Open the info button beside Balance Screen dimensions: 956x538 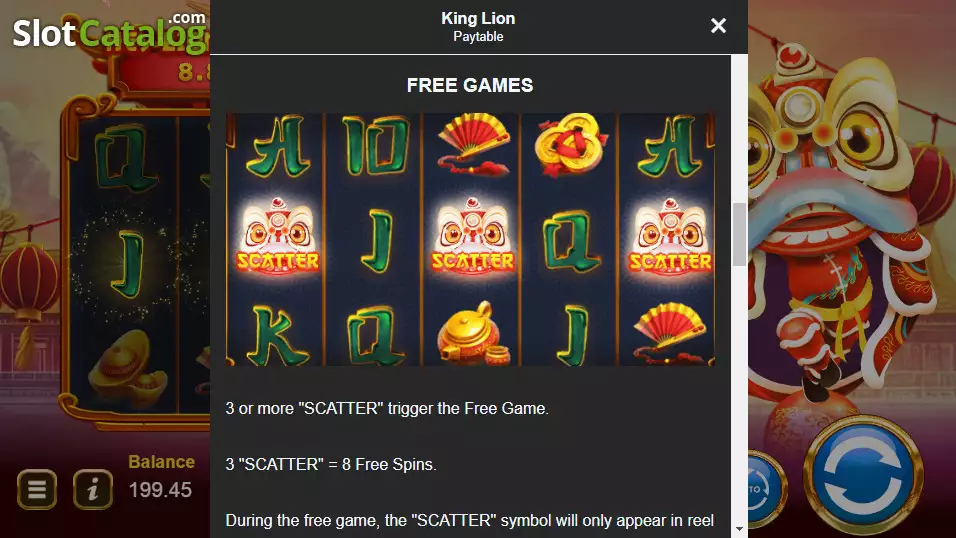93,489
